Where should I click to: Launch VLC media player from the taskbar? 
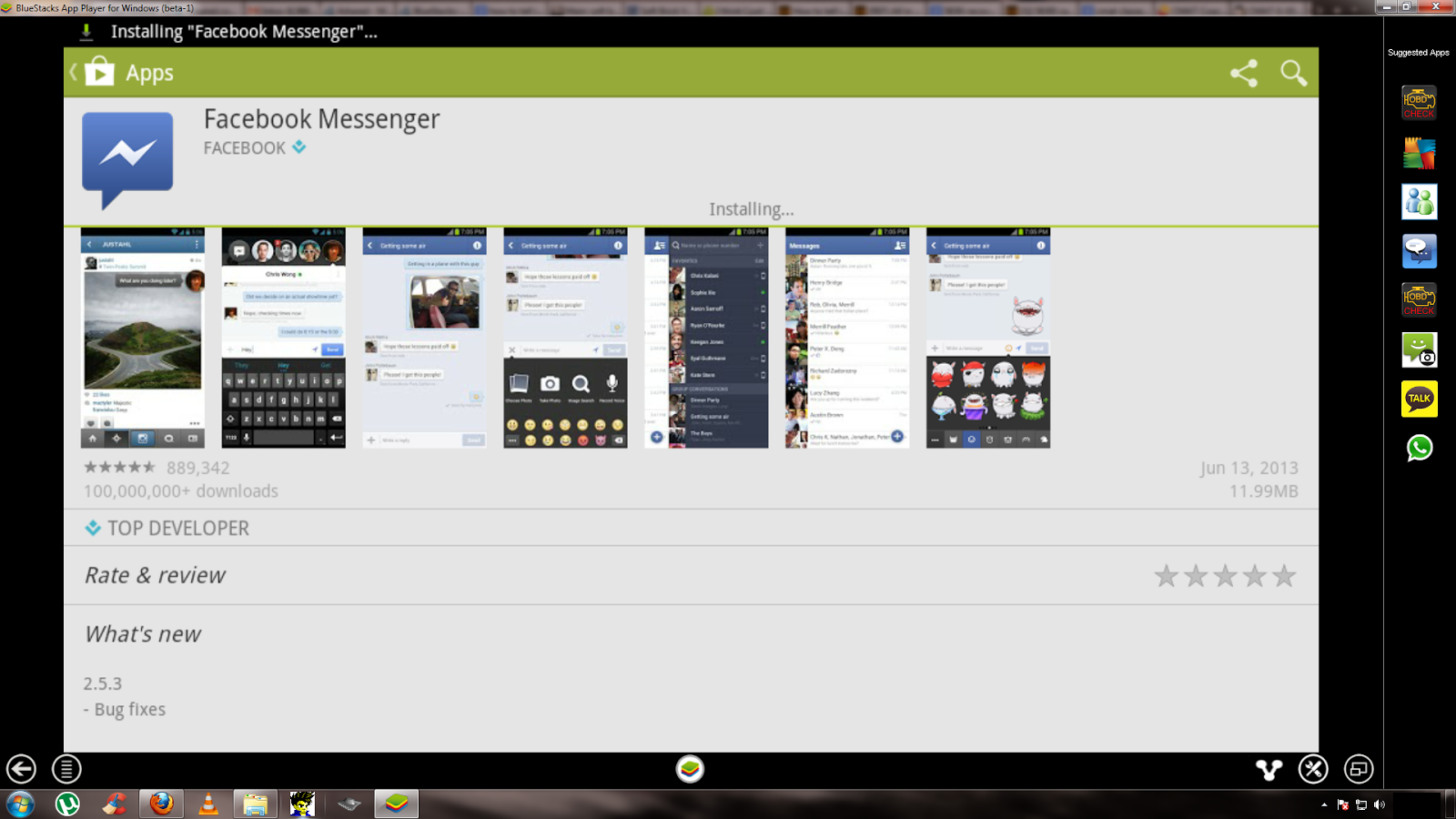point(208,804)
